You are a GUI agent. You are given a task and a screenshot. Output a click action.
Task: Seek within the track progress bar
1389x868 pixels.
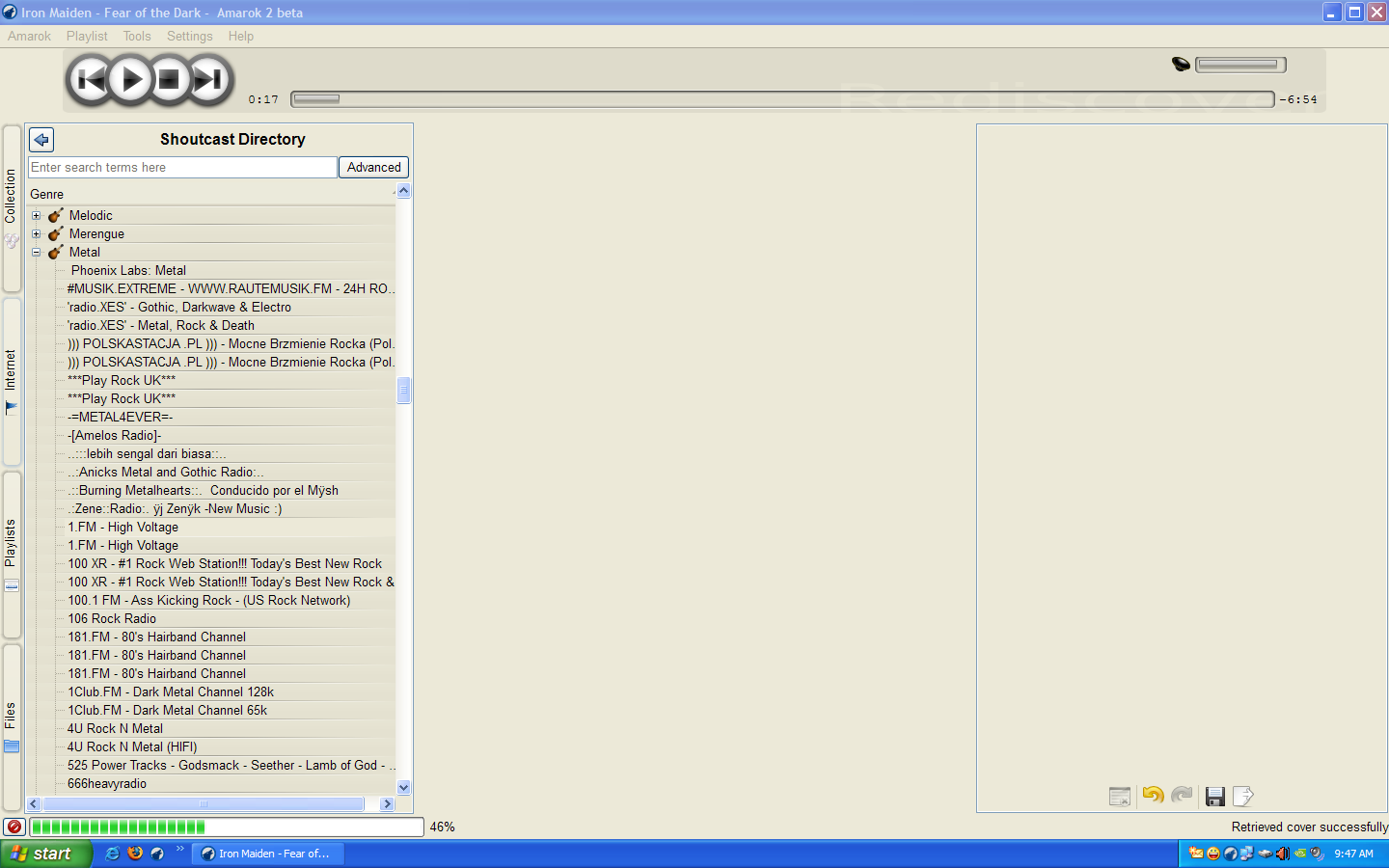[782, 98]
